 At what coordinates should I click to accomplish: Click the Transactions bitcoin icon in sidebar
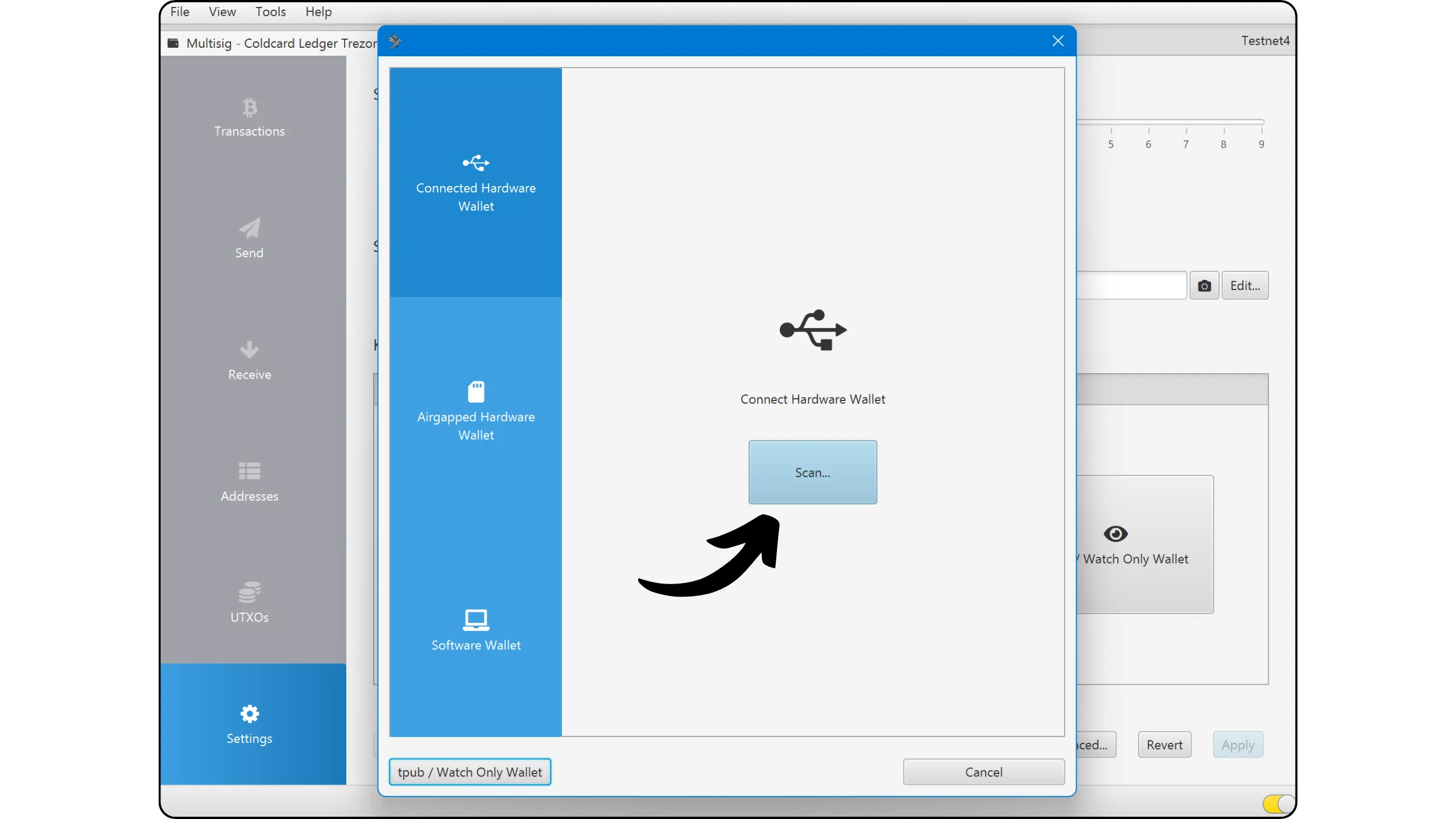[249, 107]
